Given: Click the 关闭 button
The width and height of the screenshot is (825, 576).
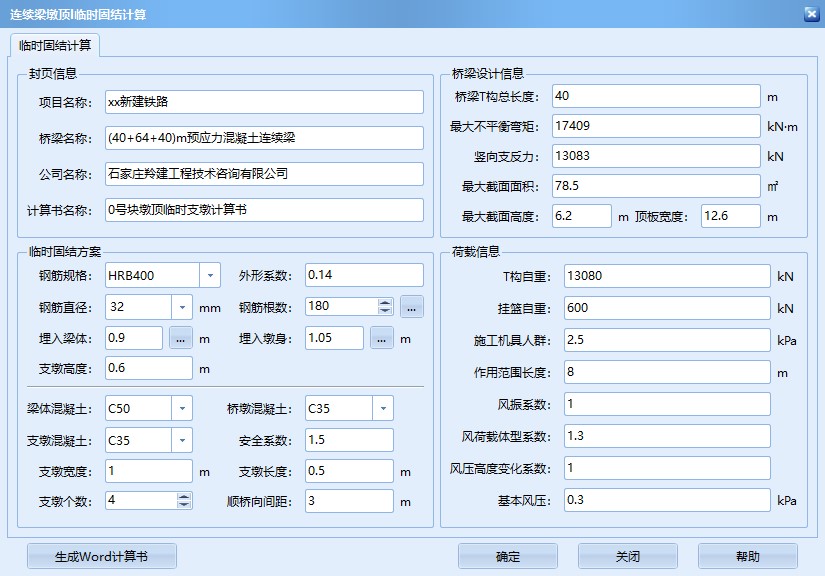Looking at the screenshot, I should (x=628, y=557).
